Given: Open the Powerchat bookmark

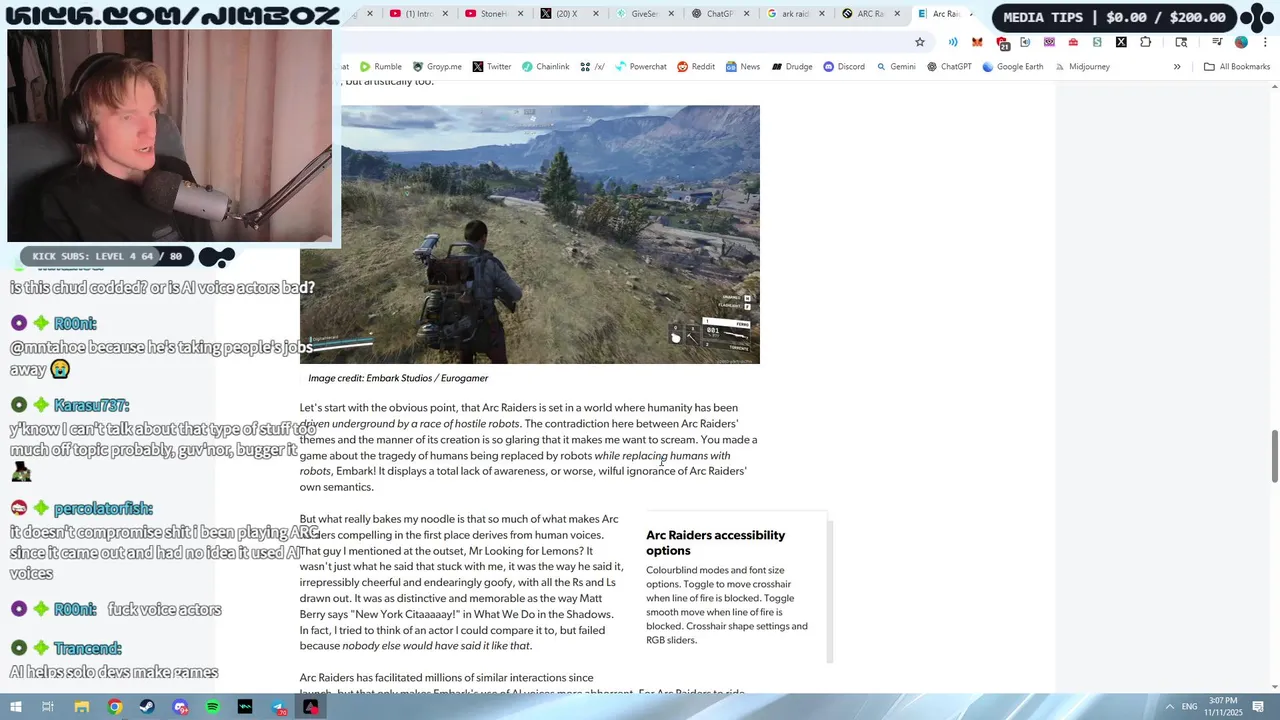Looking at the screenshot, I should tap(641, 67).
